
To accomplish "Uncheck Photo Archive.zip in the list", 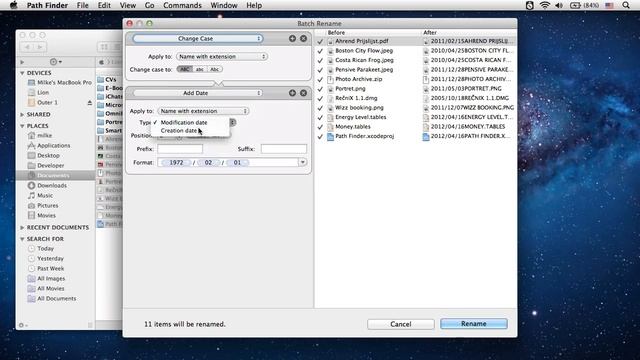I will tap(320, 80).
